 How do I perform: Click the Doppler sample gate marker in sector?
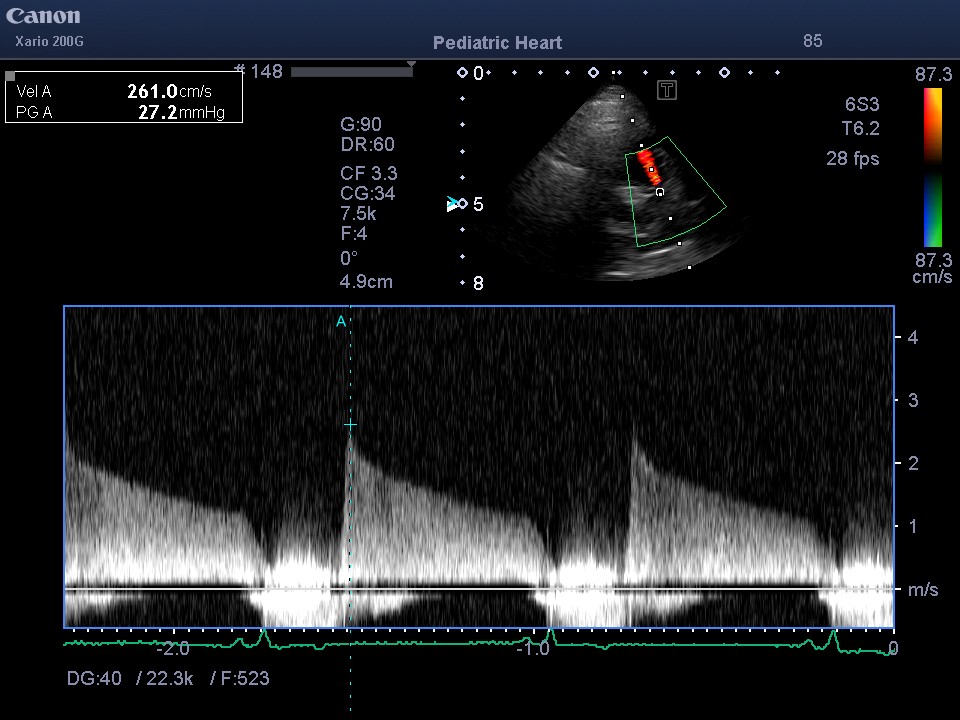[660, 192]
